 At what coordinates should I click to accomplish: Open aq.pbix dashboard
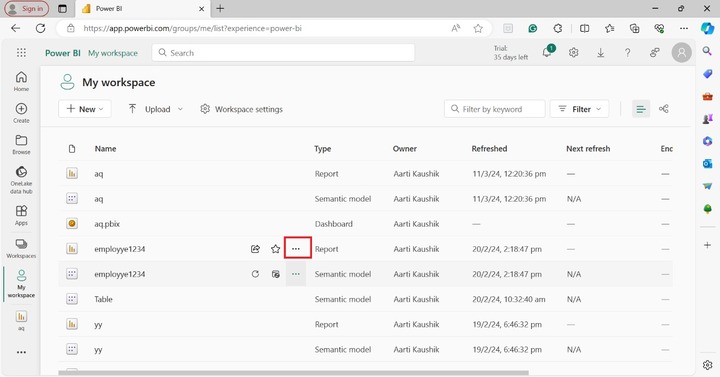[107, 224]
